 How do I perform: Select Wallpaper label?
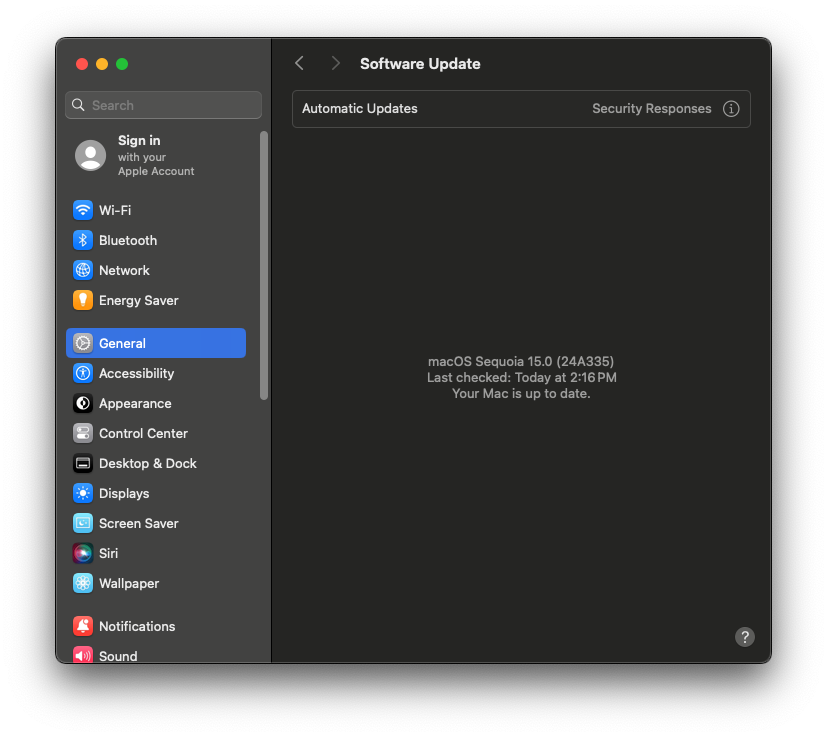[129, 584]
